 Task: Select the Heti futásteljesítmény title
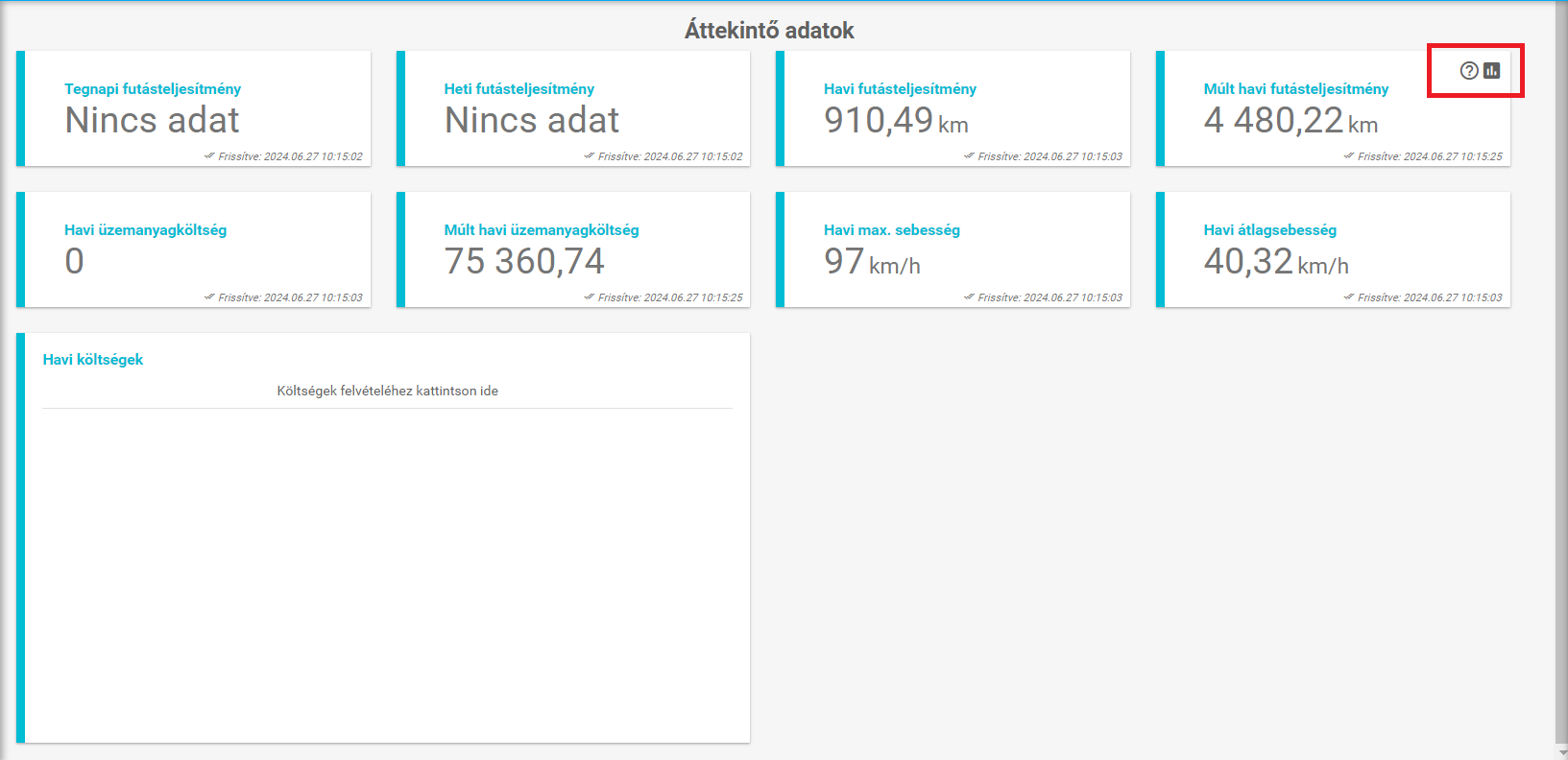click(x=519, y=88)
